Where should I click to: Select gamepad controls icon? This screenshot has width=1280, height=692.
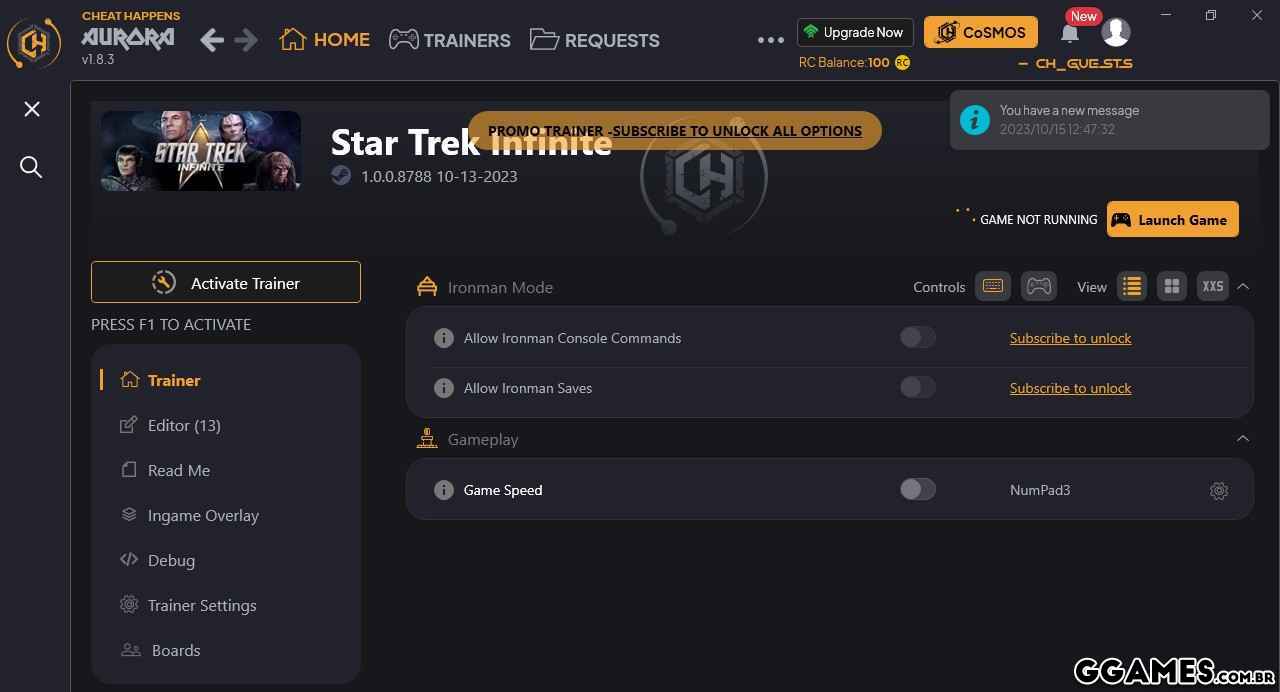coord(1039,286)
